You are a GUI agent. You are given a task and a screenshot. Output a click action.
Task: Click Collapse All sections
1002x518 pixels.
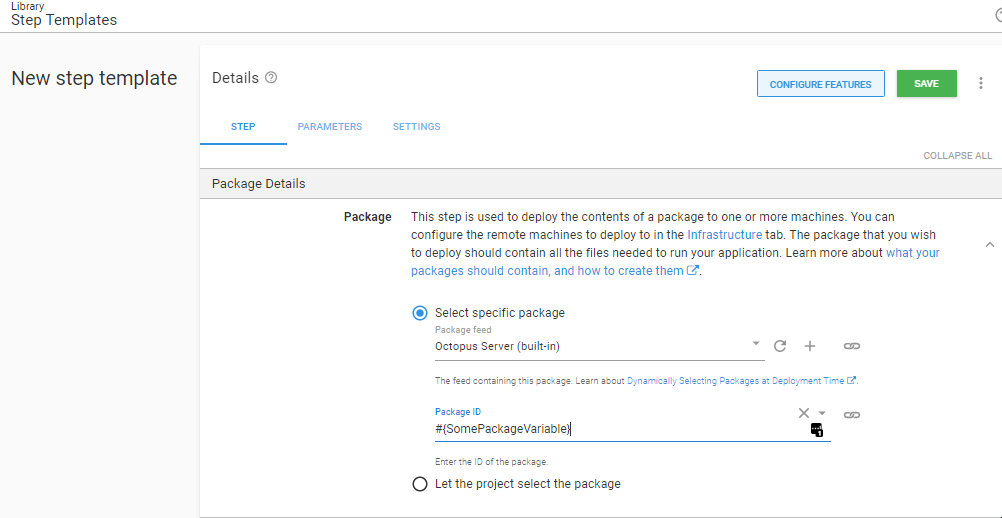(957, 156)
